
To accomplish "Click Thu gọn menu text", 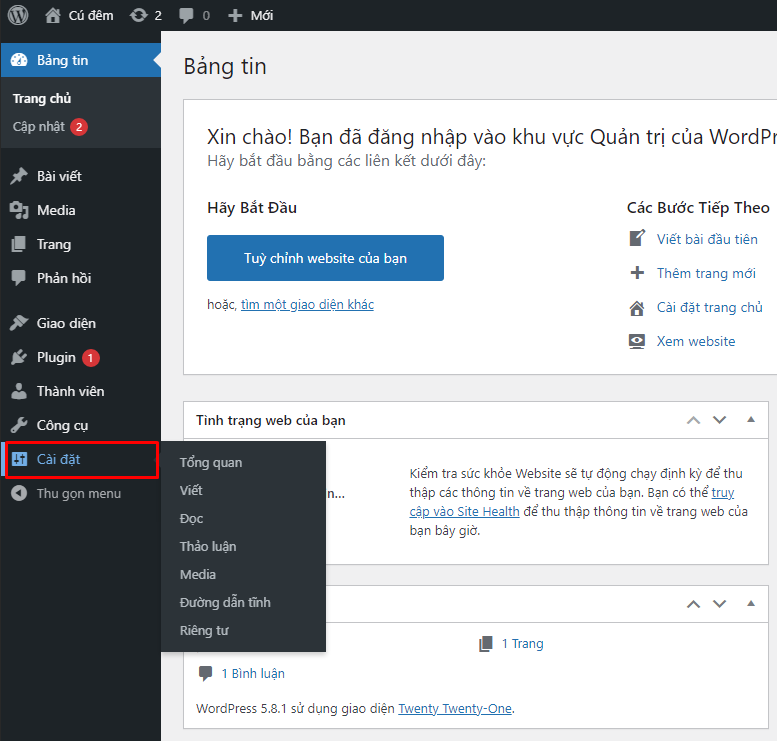I will [x=79, y=493].
